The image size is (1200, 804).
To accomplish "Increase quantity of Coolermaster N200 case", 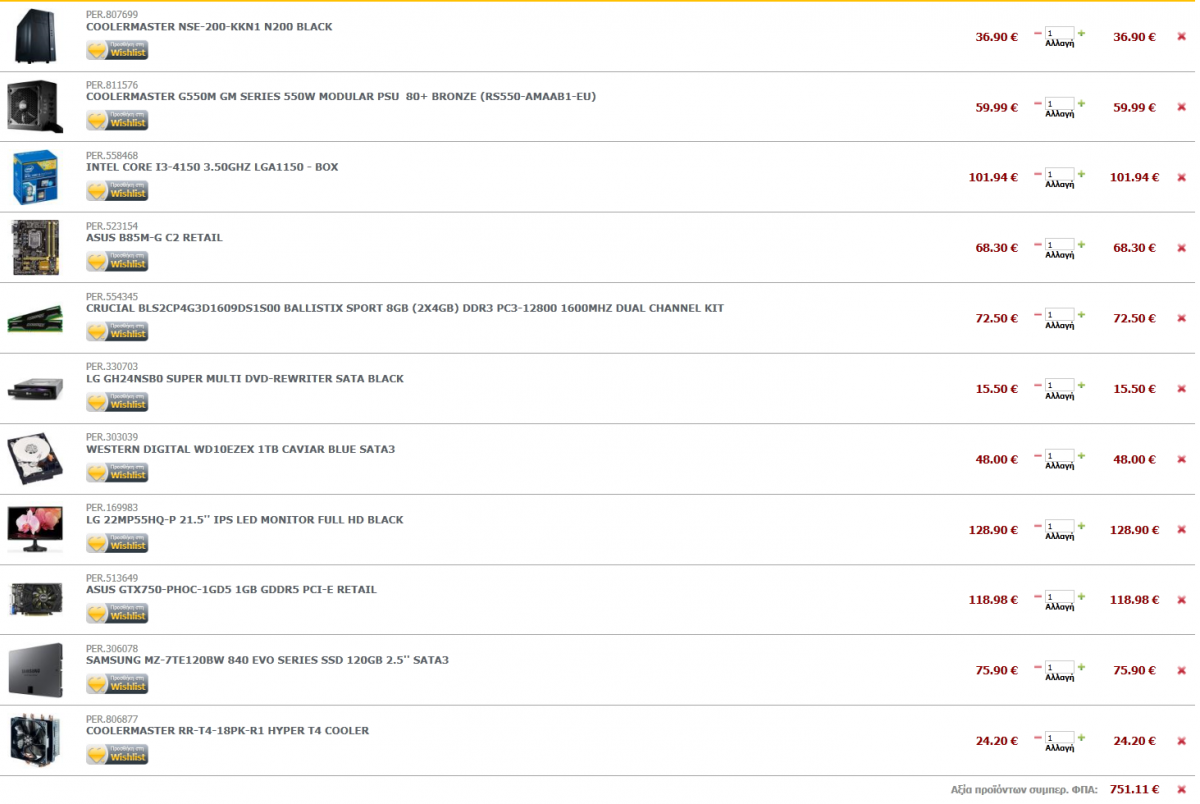I will click(x=1081, y=33).
